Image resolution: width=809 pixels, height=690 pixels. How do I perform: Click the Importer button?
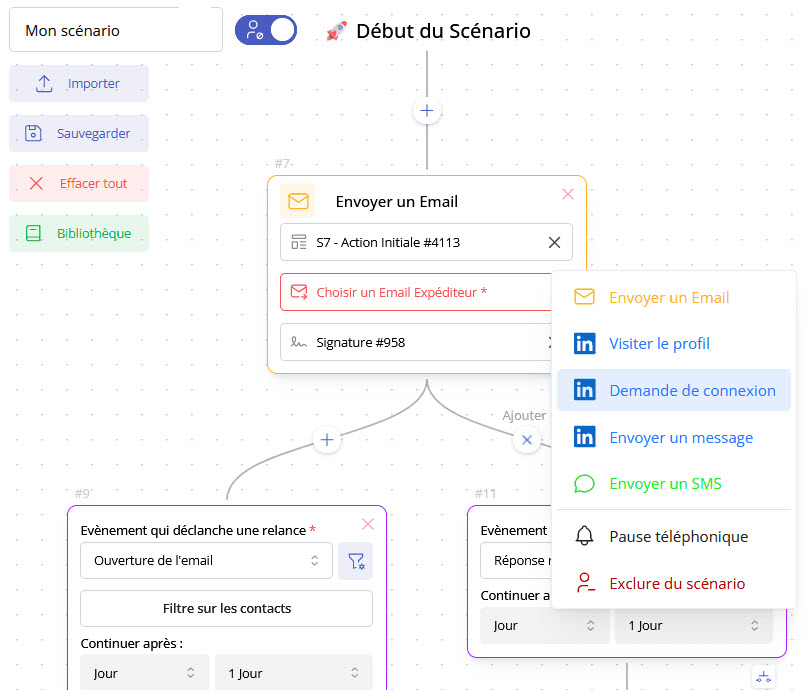[79, 84]
